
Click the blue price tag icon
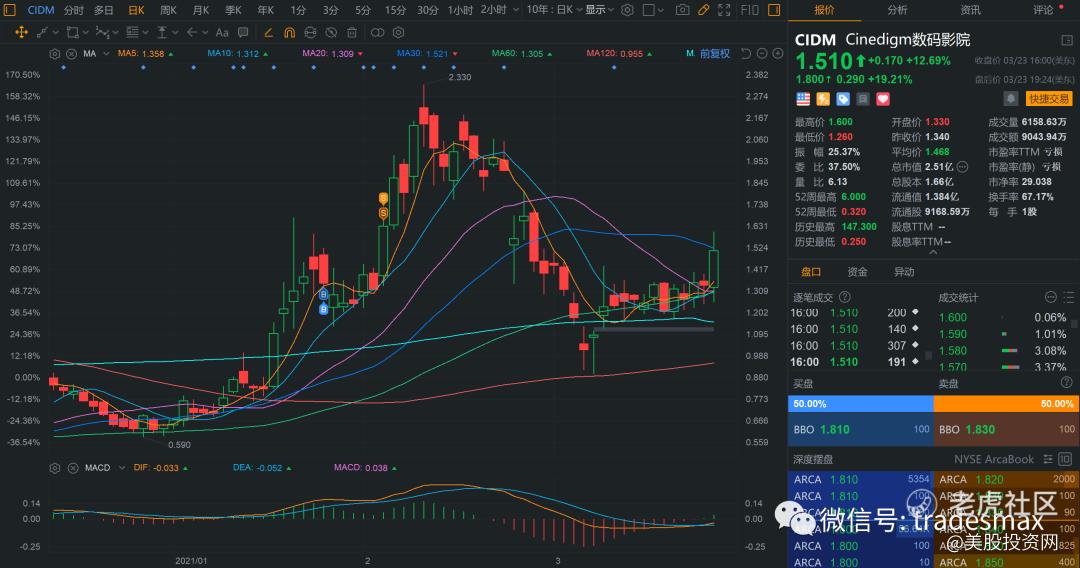[843, 99]
